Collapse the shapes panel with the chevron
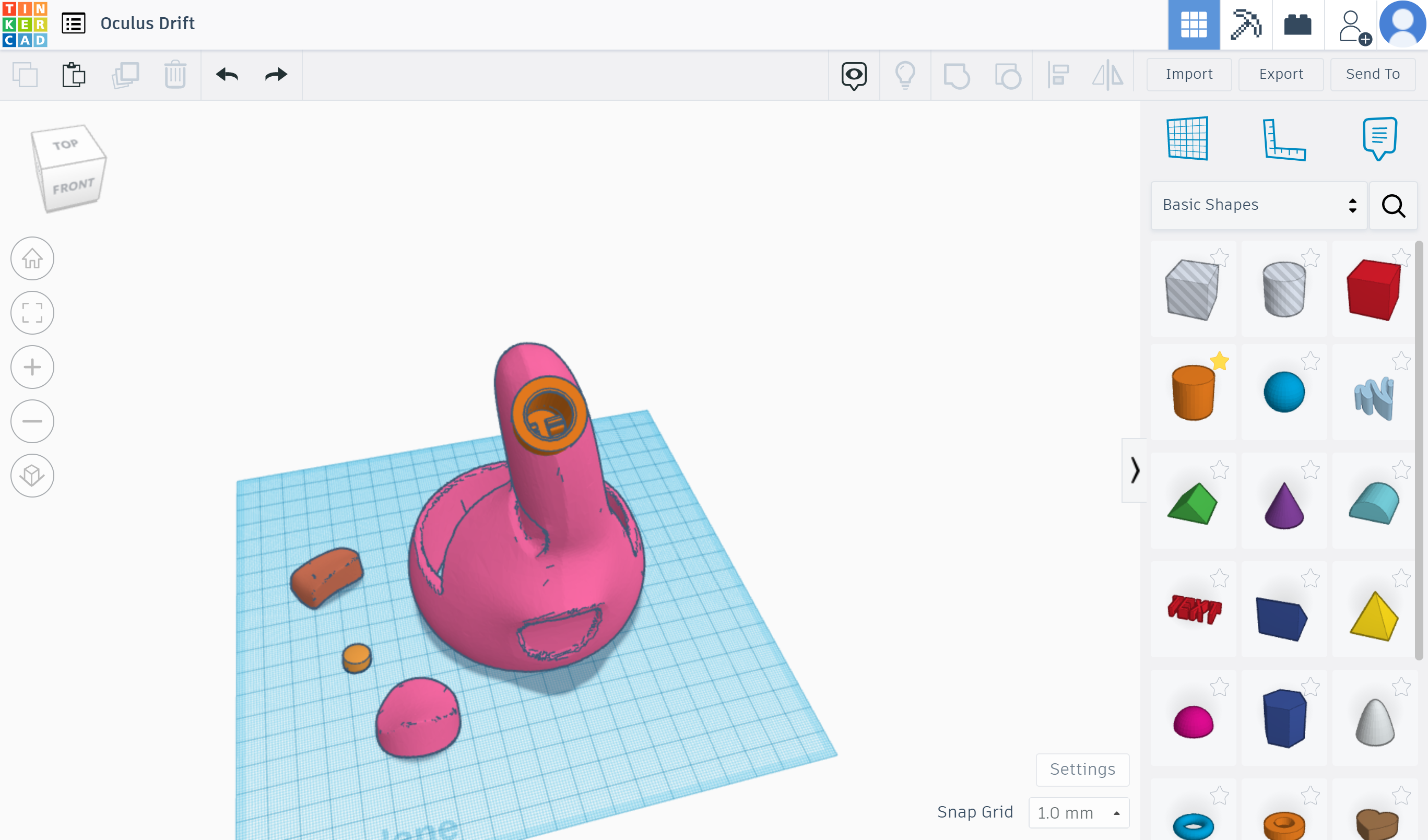The image size is (1428, 840). [1135, 471]
